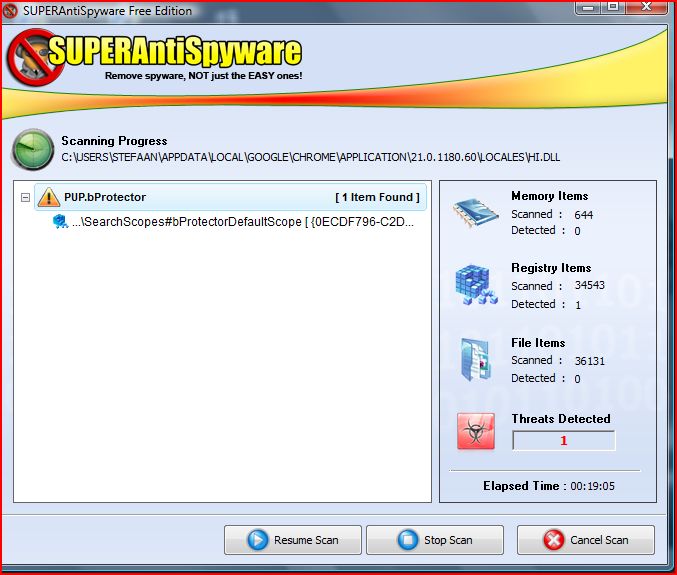Click the 'Memory Items' heading
This screenshot has height=575, width=677.
click(x=550, y=196)
